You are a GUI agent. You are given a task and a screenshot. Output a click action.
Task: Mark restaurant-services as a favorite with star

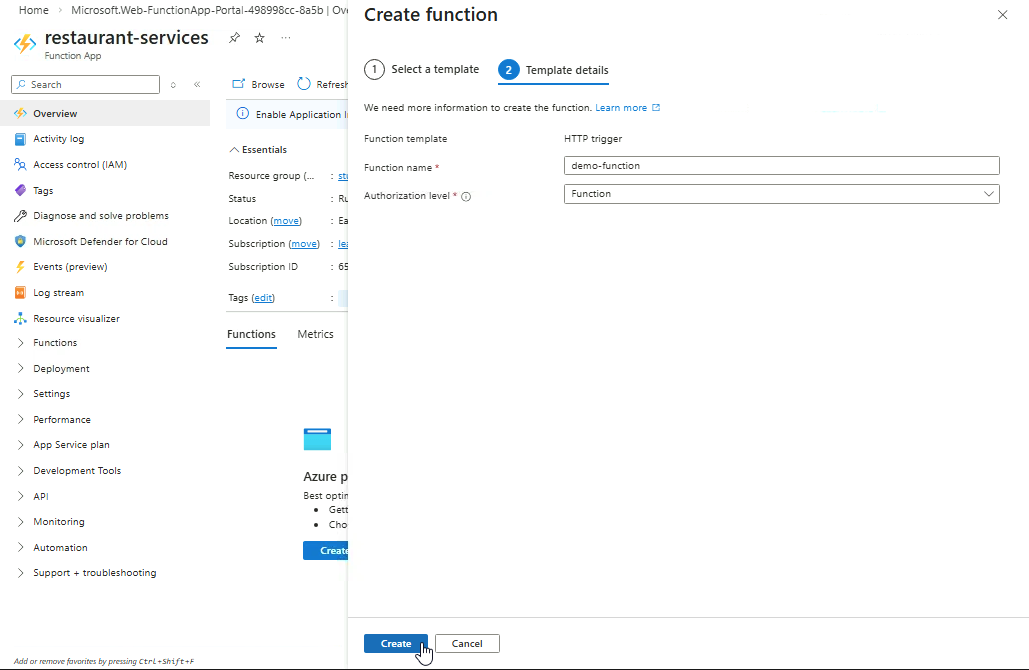pyautogui.click(x=260, y=38)
